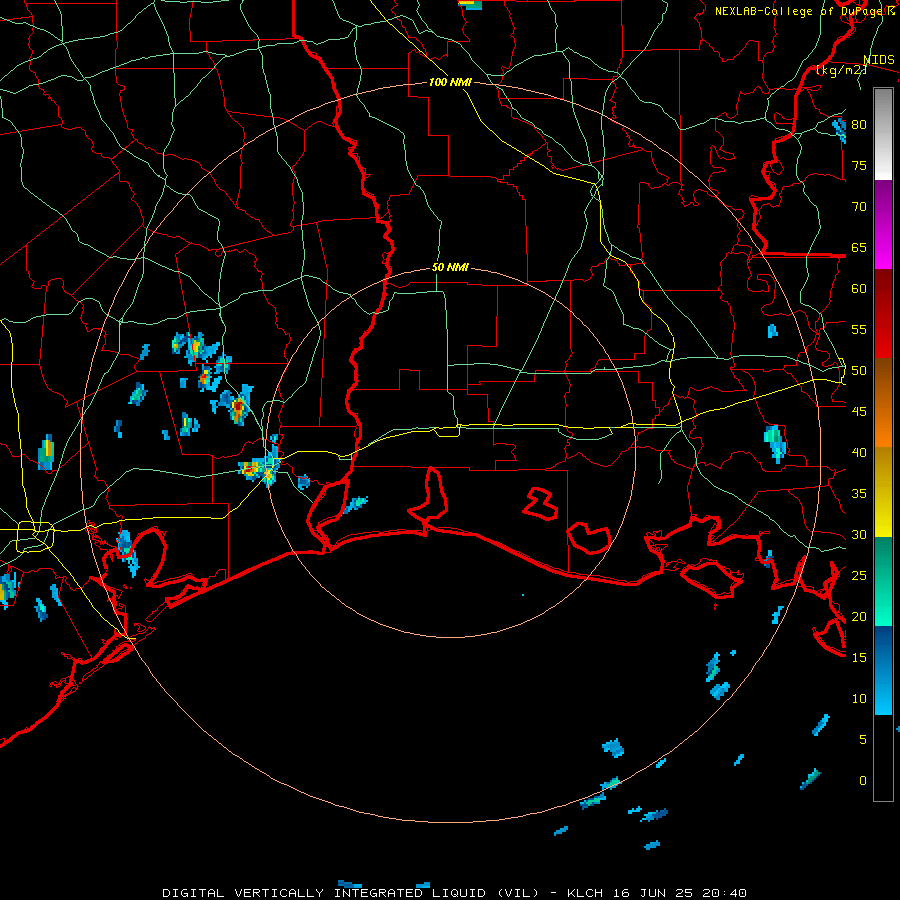This screenshot has height=900, width=900.
Task: Select the brown-orange segment of the color bar
Action: [883, 403]
